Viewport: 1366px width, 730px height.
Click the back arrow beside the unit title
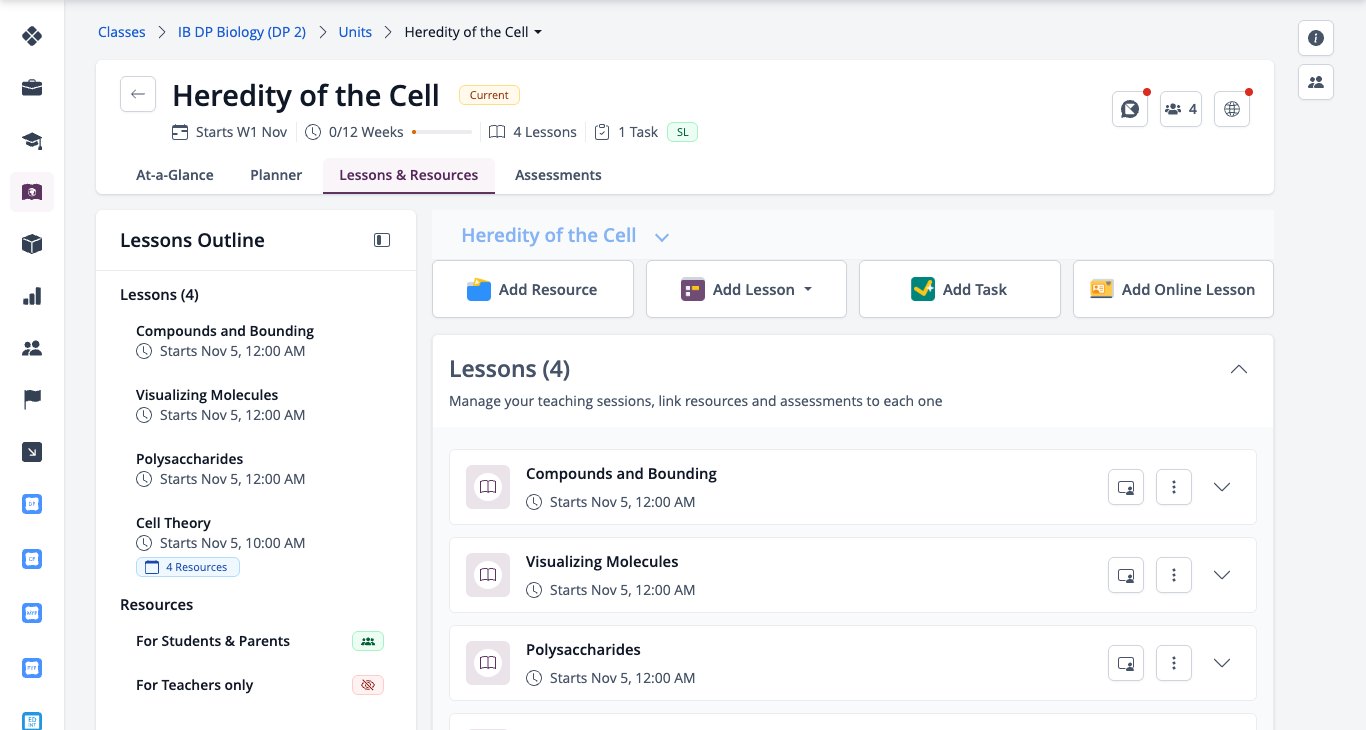point(138,94)
